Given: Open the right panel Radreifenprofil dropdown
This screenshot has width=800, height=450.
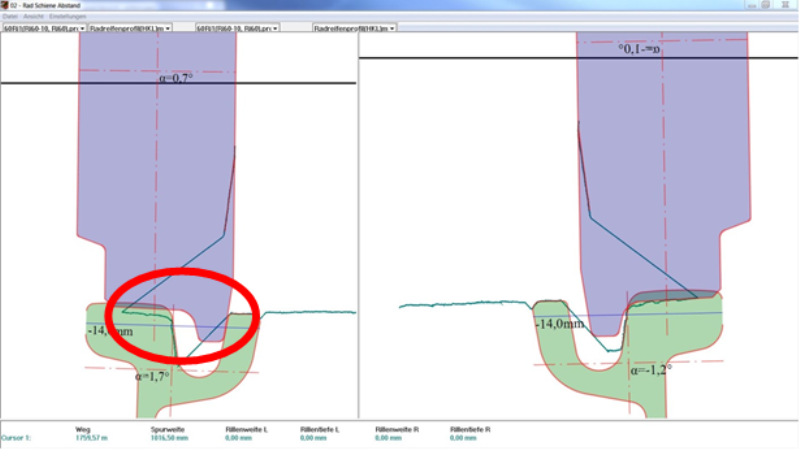Looking at the screenshot, I should (355, 28).
